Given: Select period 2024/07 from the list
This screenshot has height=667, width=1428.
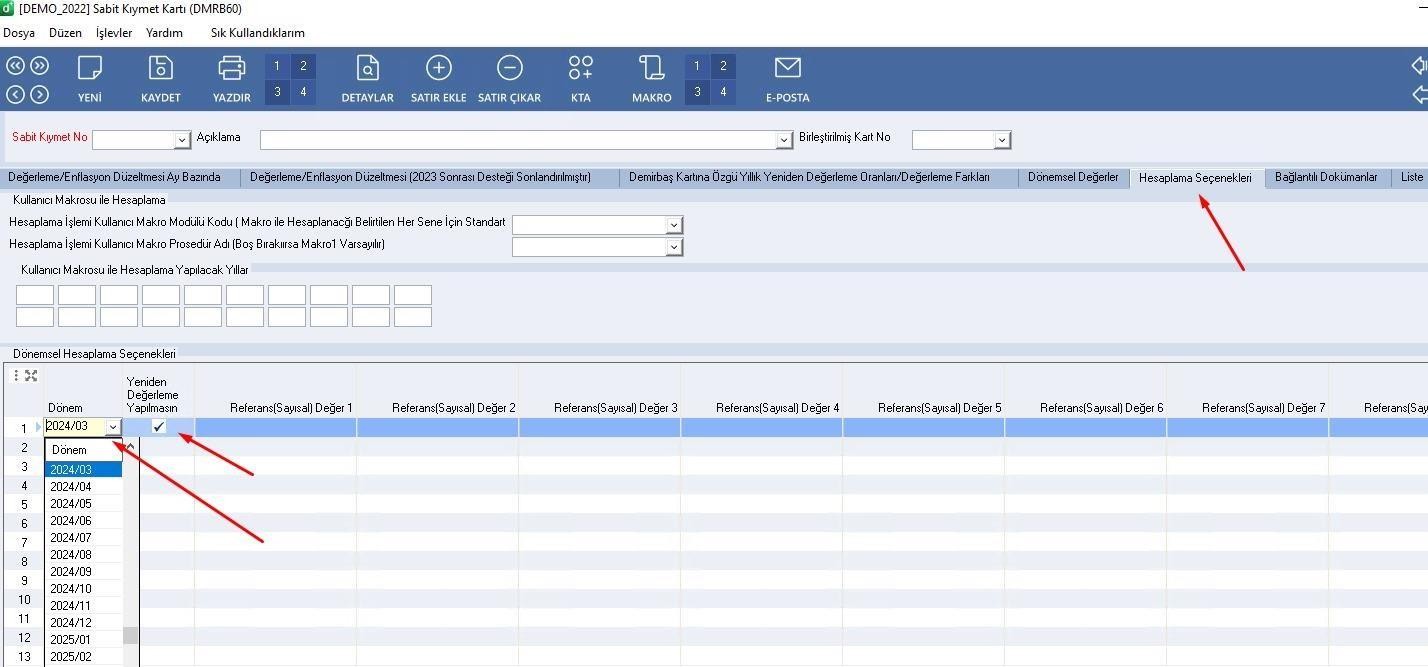Looking at the screenshot, I should coord(71,538).
